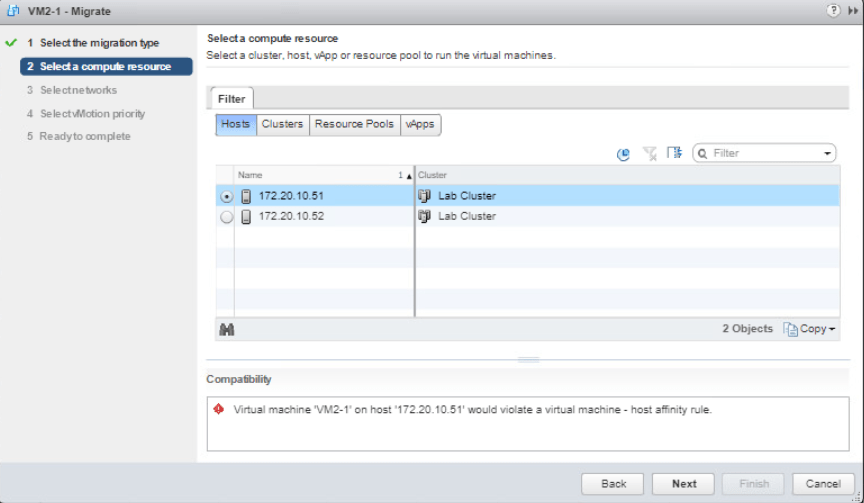Select the radio button for host 172.20.10.51
864x503 pixels.
[x=226, y=196]
